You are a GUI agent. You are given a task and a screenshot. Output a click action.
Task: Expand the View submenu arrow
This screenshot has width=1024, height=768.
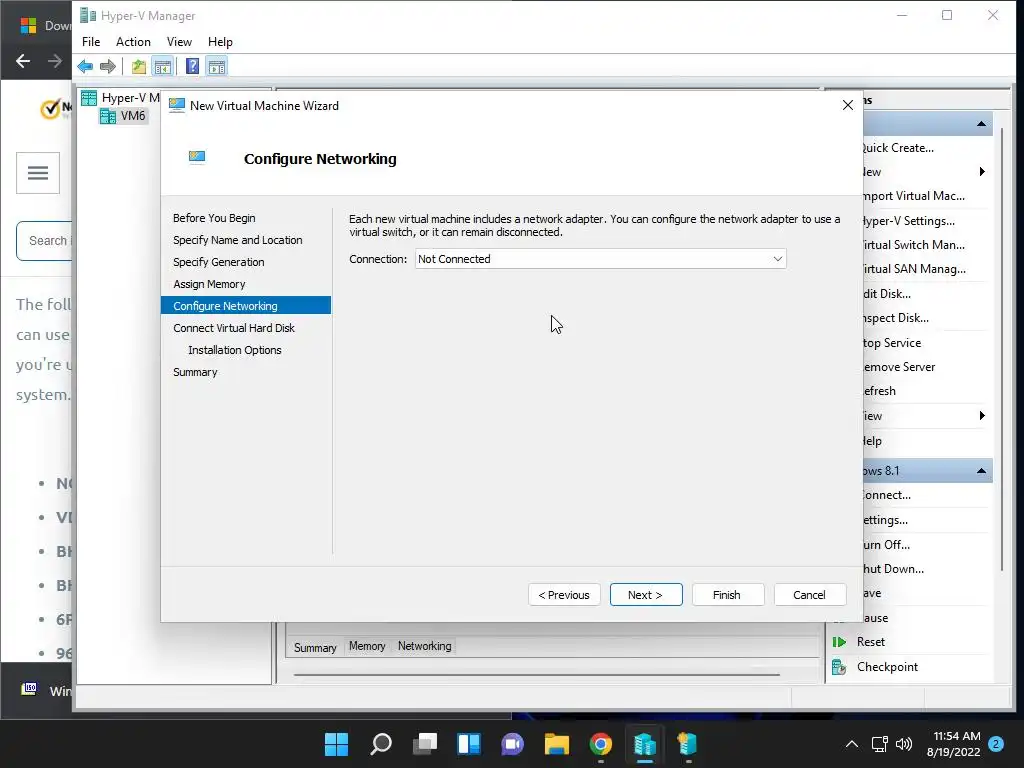(x=982, y=416)
